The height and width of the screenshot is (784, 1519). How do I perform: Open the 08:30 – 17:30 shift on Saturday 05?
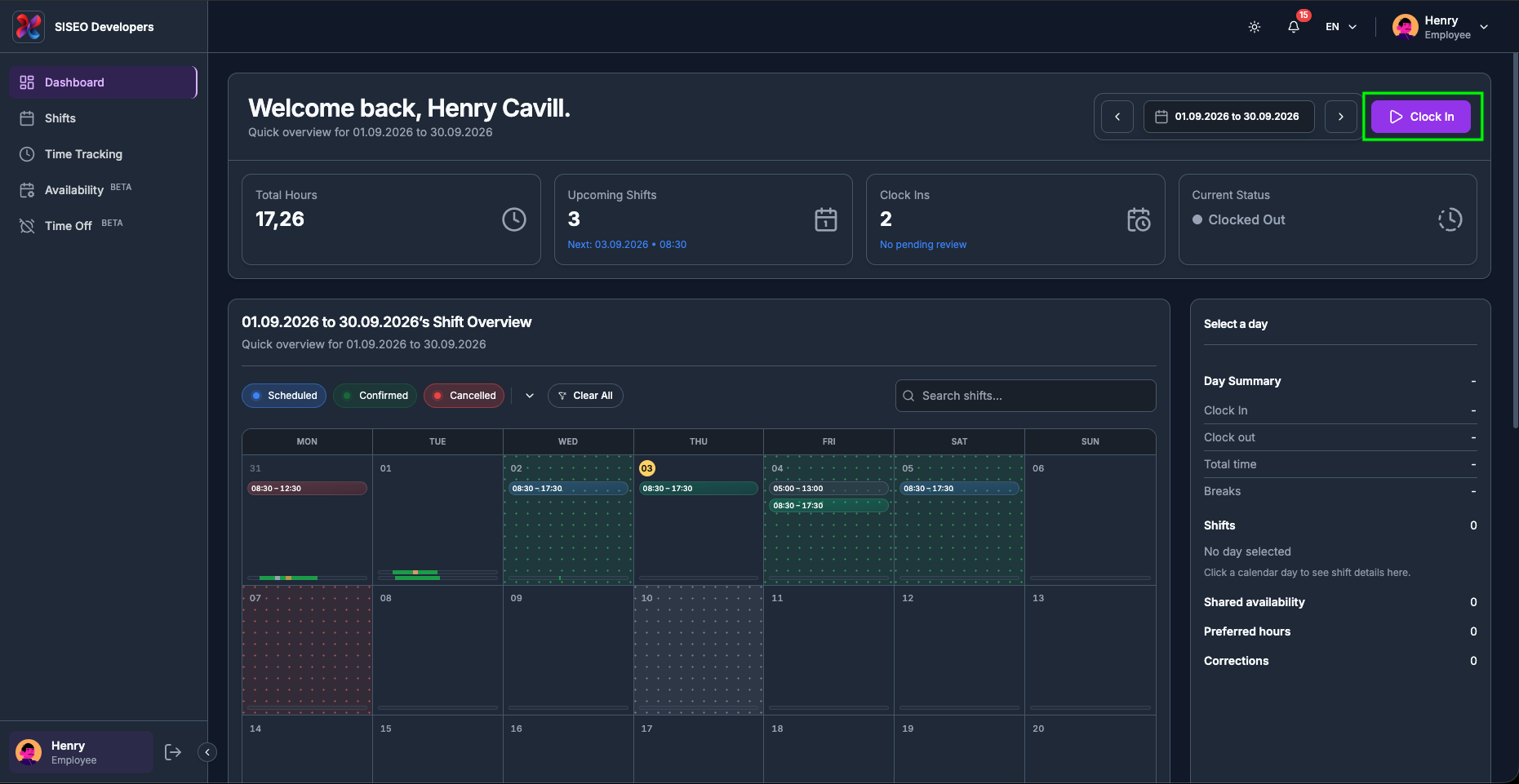(x=959, y=489)
